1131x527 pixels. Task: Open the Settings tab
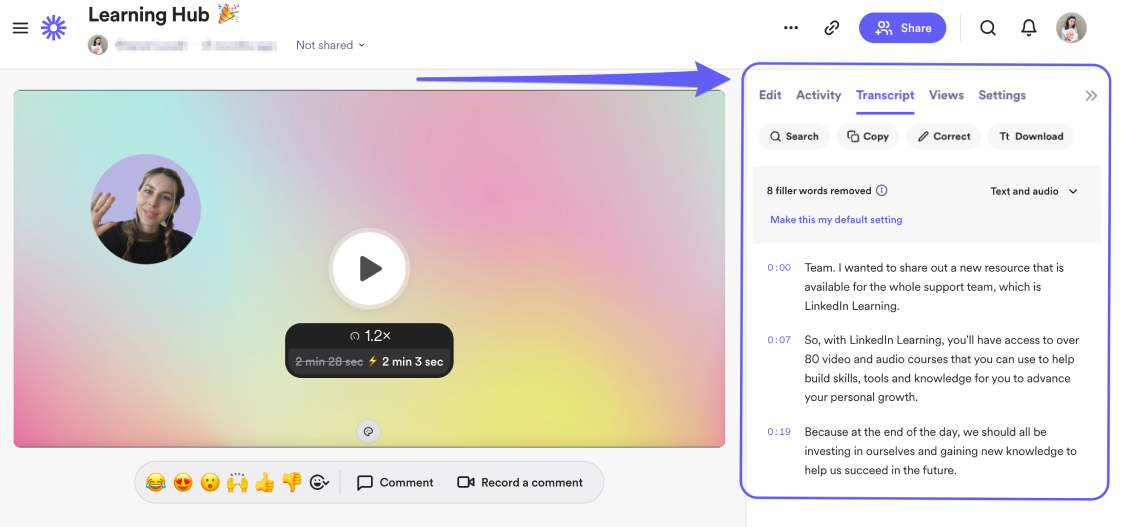[x=1002, y=95]
